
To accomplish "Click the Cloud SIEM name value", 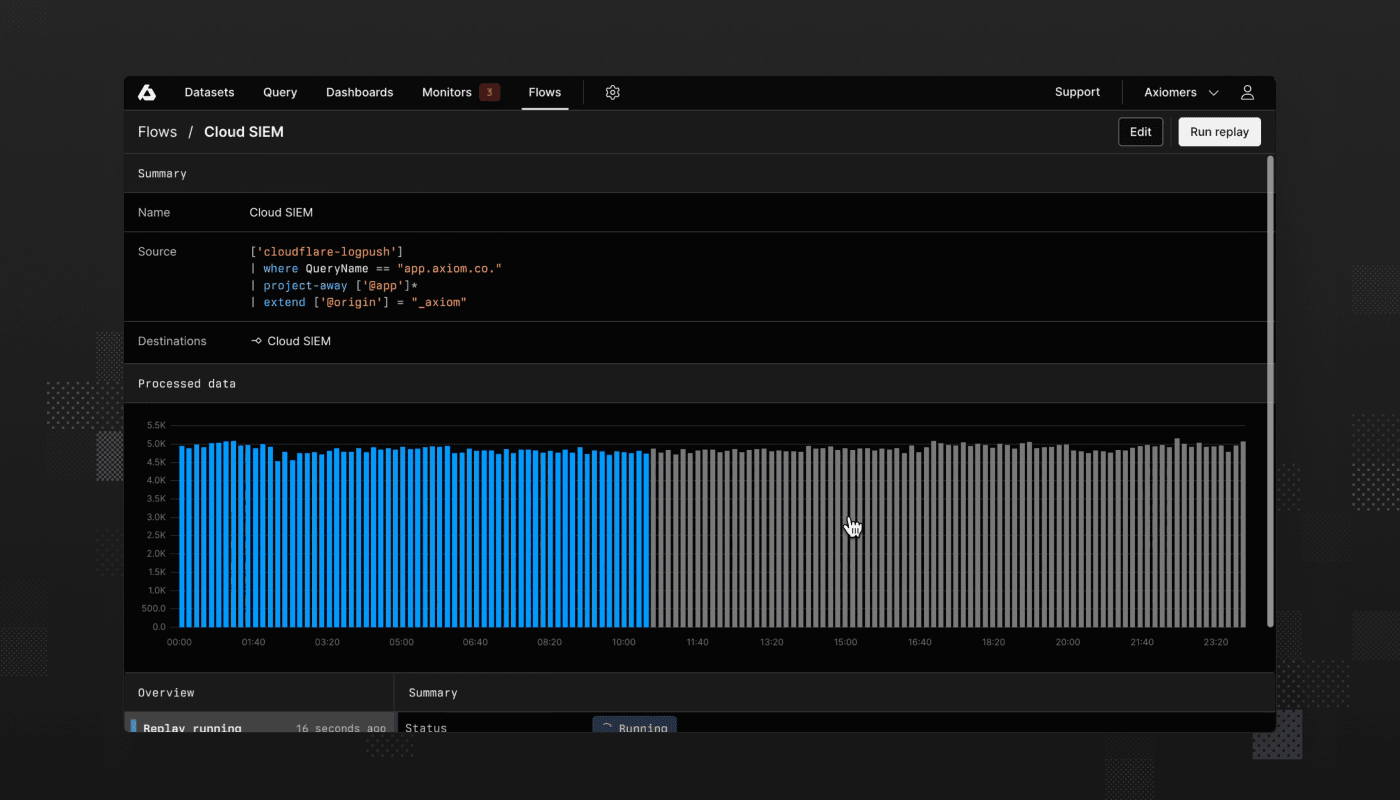I will (281, 213).
